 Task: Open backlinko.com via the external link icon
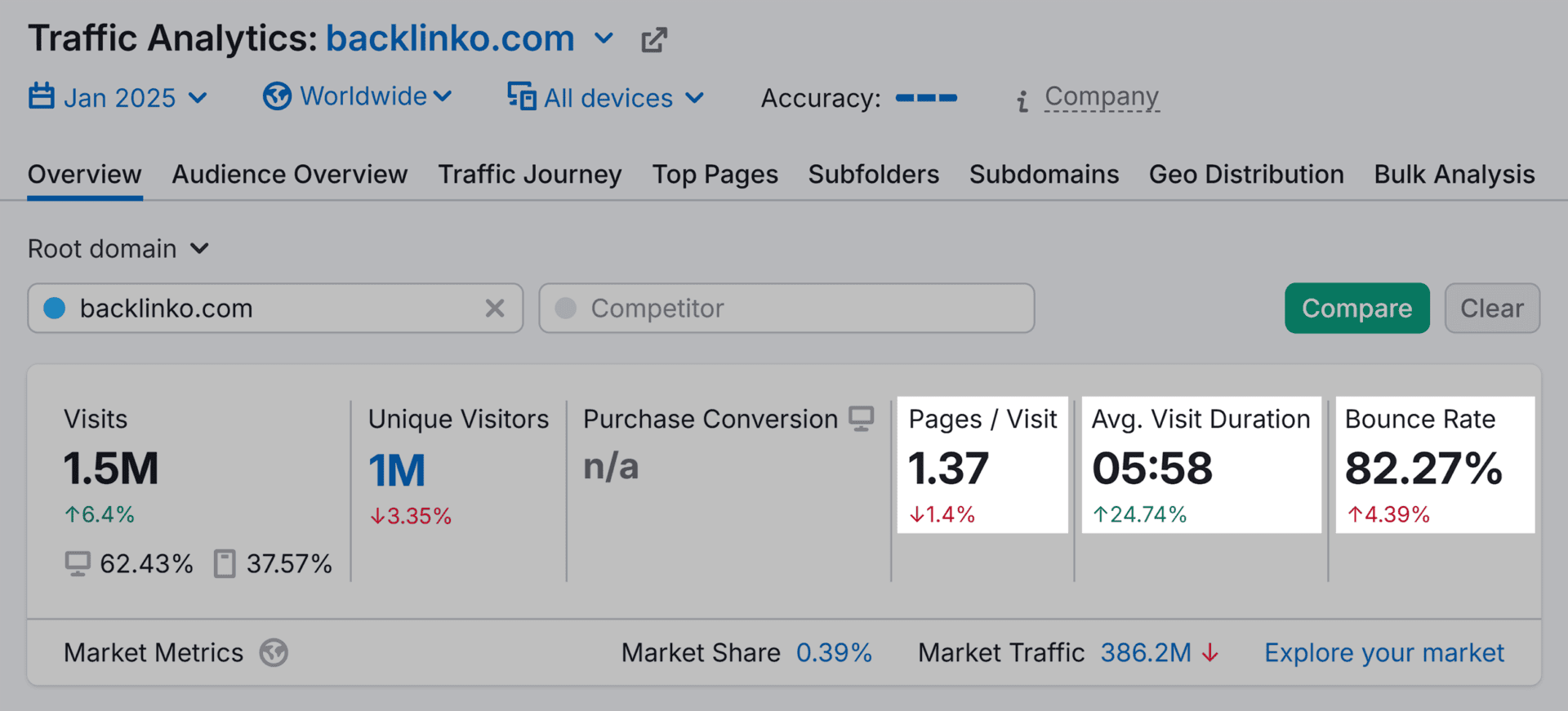653,38
